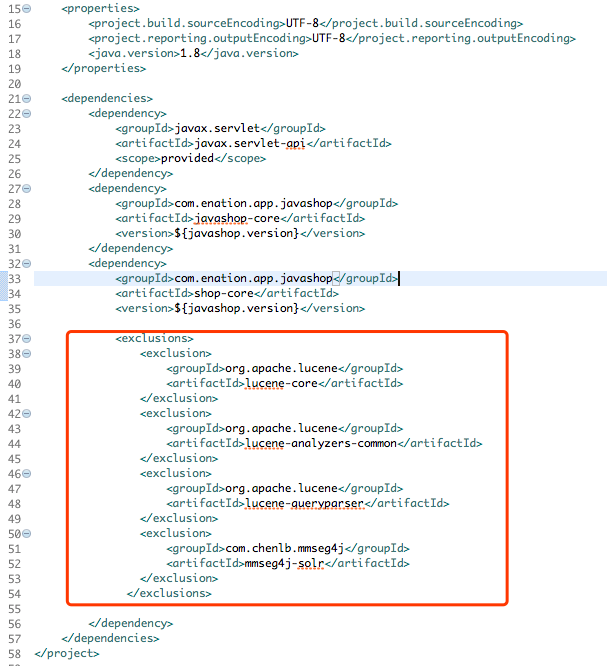This screenshot has width=607, height=666.
Task: Place cursor on java.version 1.8
Action: pos(190,54)
